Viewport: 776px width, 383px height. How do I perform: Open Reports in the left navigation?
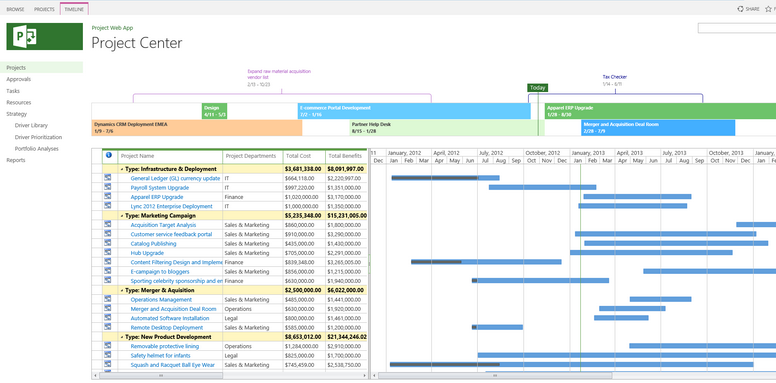[x=16, y=160]
